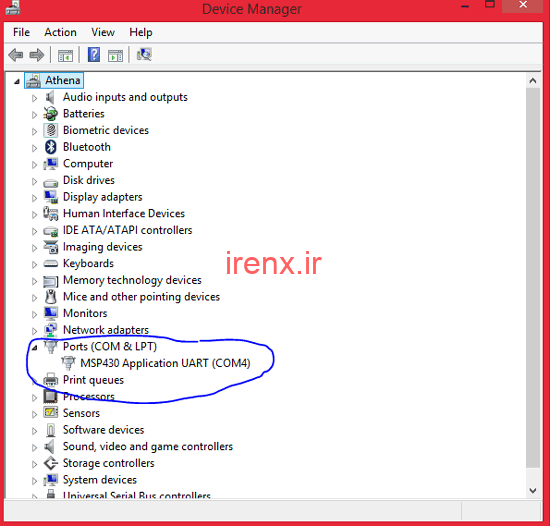Screen dimensions: 550x526
Task: Open the Help question mark toolbar icon
Action: click(94, 55)
